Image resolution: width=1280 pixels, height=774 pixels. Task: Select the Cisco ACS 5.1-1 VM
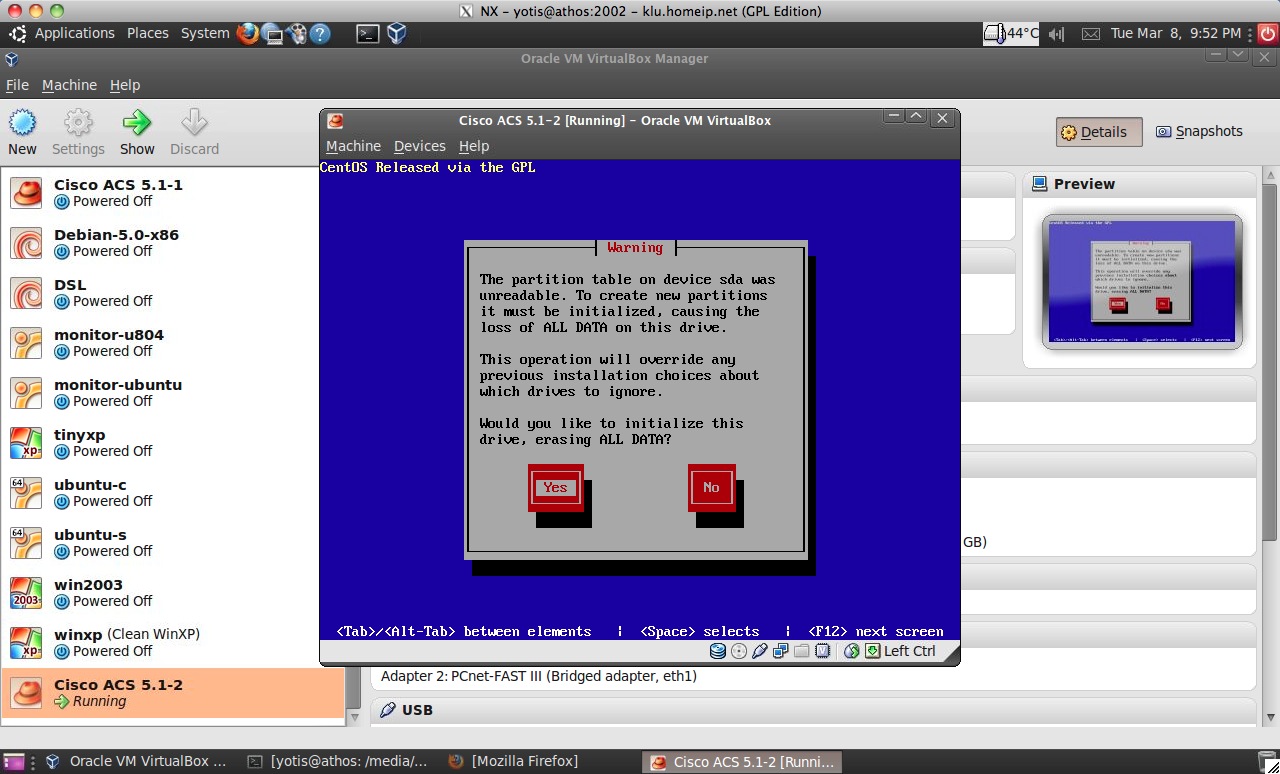(173, 193)
